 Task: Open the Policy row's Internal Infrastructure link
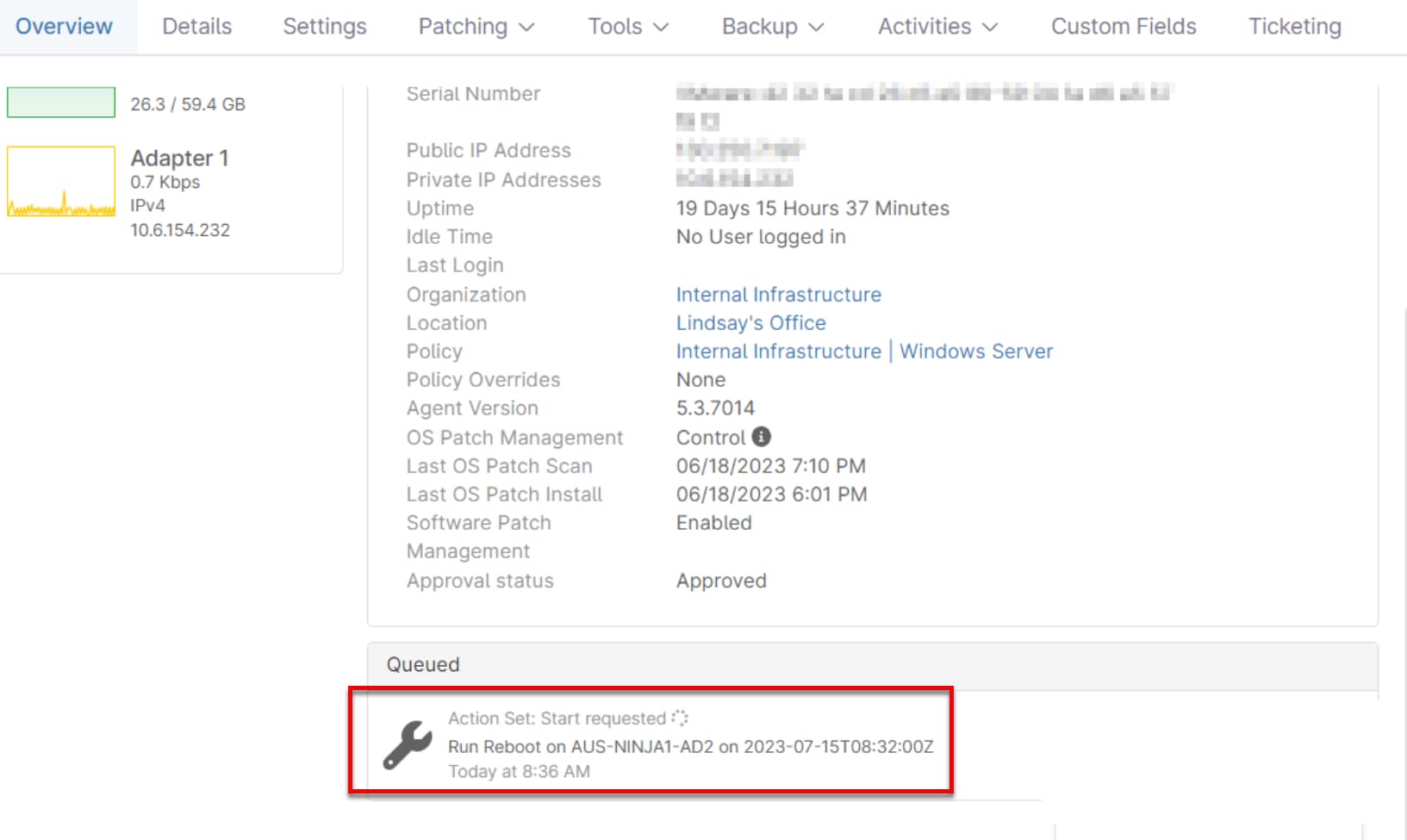pos(778,352)
